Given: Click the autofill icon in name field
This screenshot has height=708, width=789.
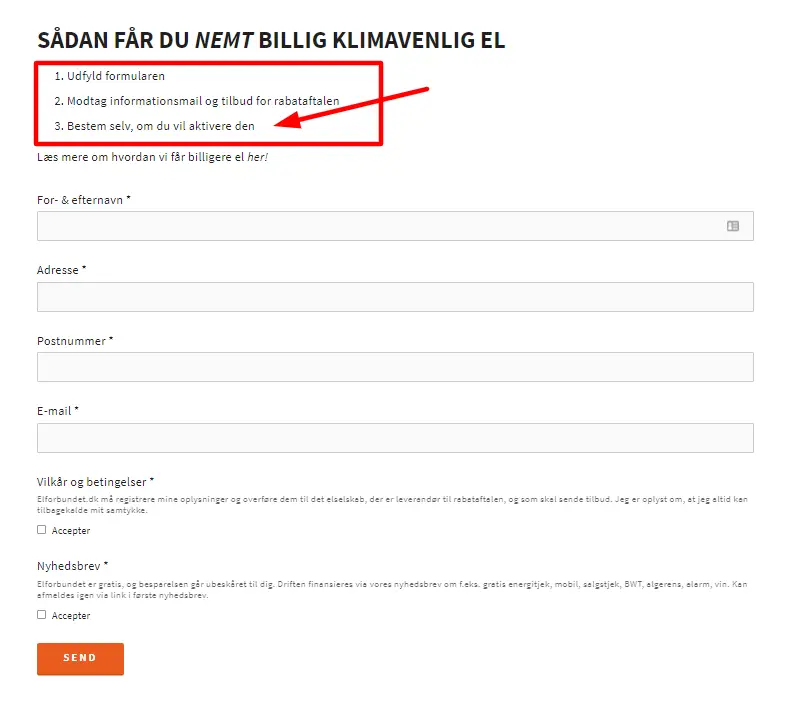Looking at the screenshot, I should (x=733, y=226).
